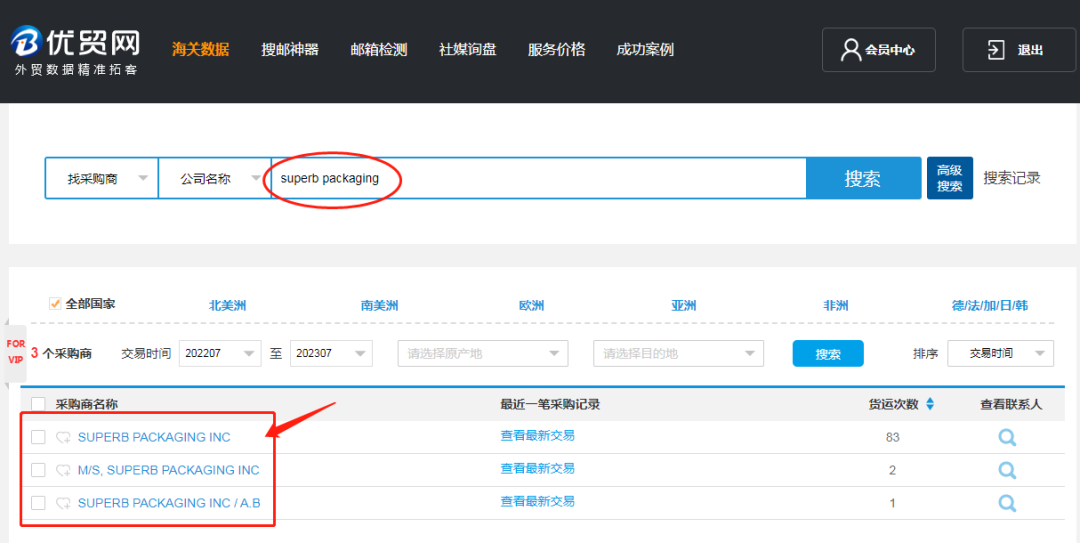Screen dimensions: 1080x543
Task: Click the 会员中心 user icon
Action: pos(851,50)
